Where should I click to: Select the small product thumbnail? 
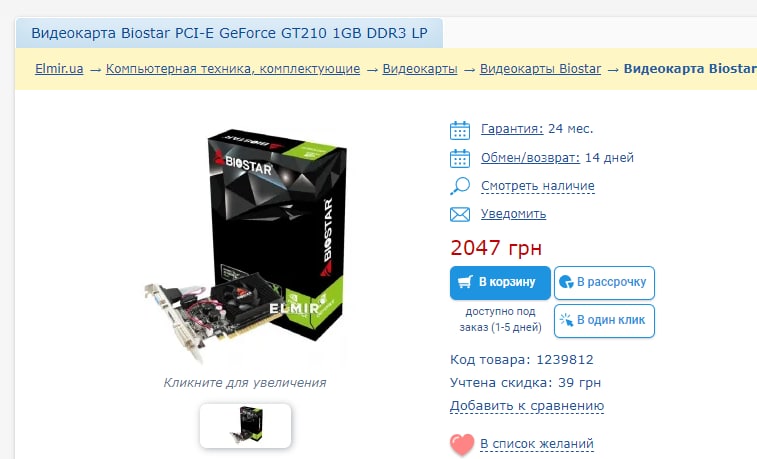[245, 426]
